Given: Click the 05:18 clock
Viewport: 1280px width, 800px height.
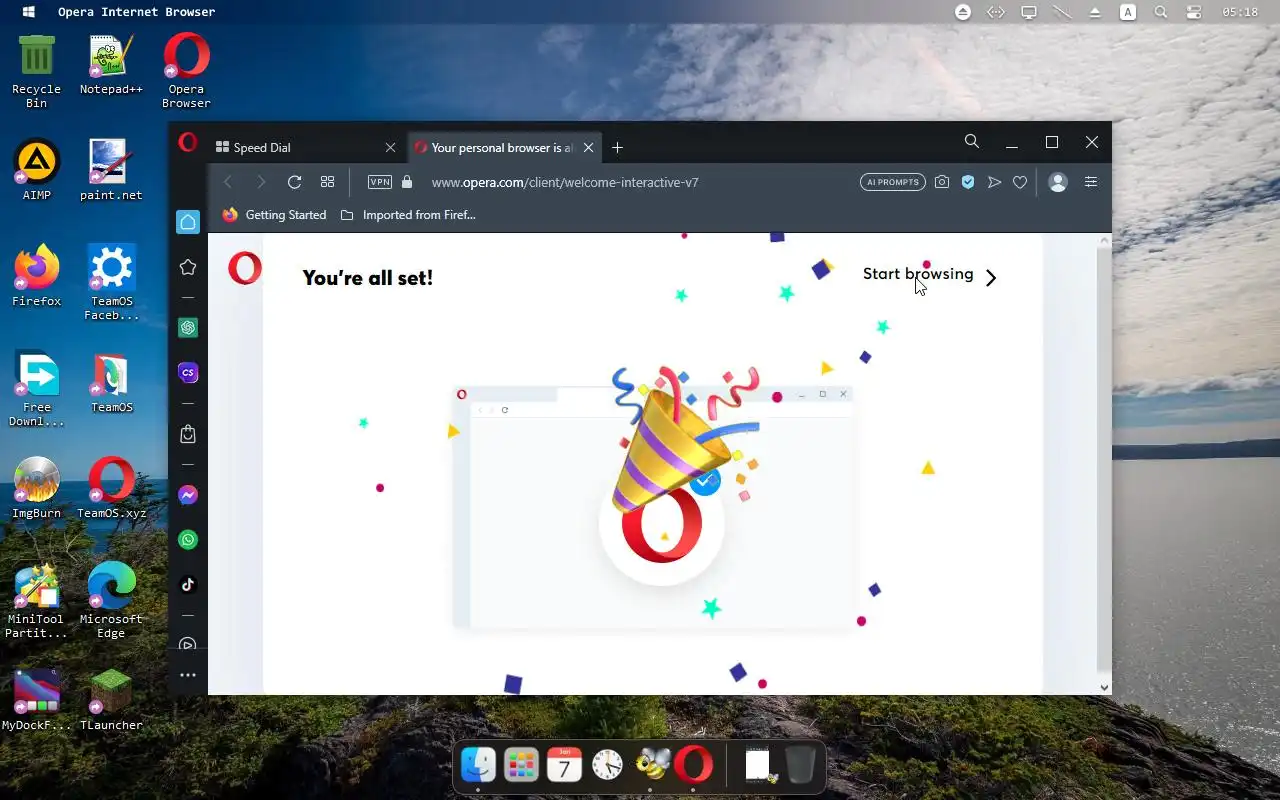Looking at the screenshot, I should click(1240, 12).
